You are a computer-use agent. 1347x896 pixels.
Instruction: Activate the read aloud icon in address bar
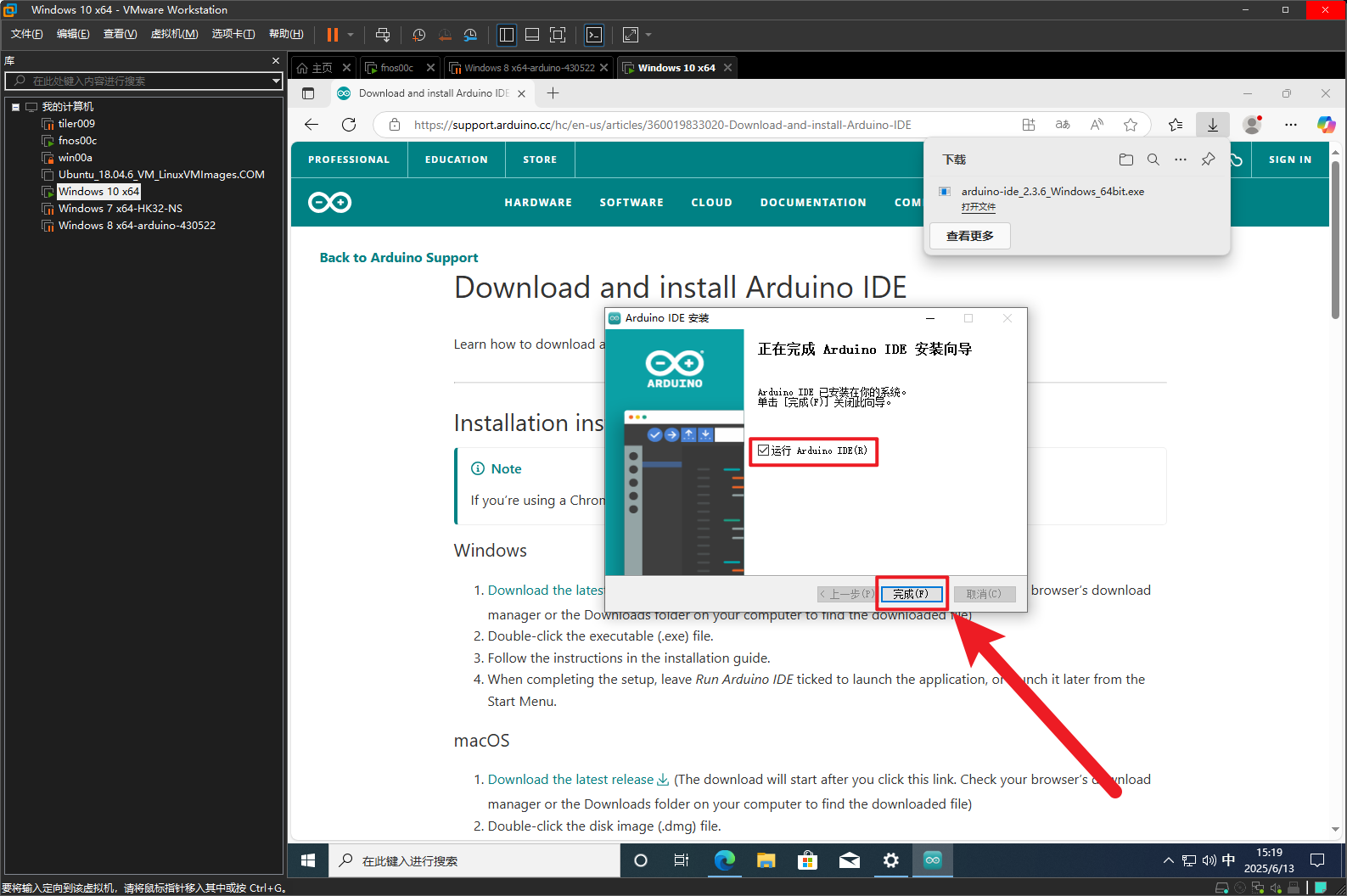1097,125
